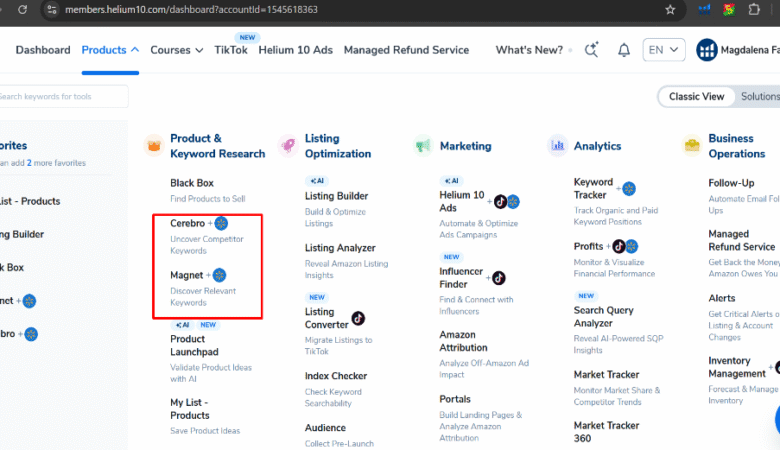The height and width of the screenshot is (450, 780).
Task: Expand the Courses dropdown
Action: [x=177, y=50]
